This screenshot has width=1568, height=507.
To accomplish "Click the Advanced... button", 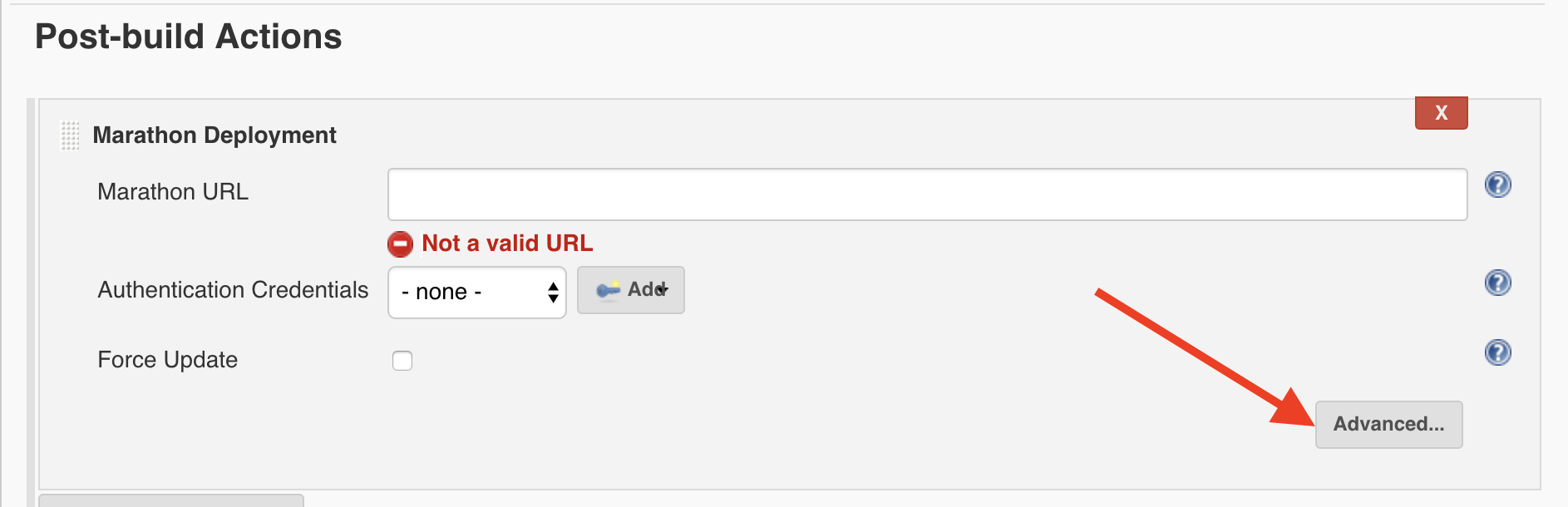I will (1388, 425).
